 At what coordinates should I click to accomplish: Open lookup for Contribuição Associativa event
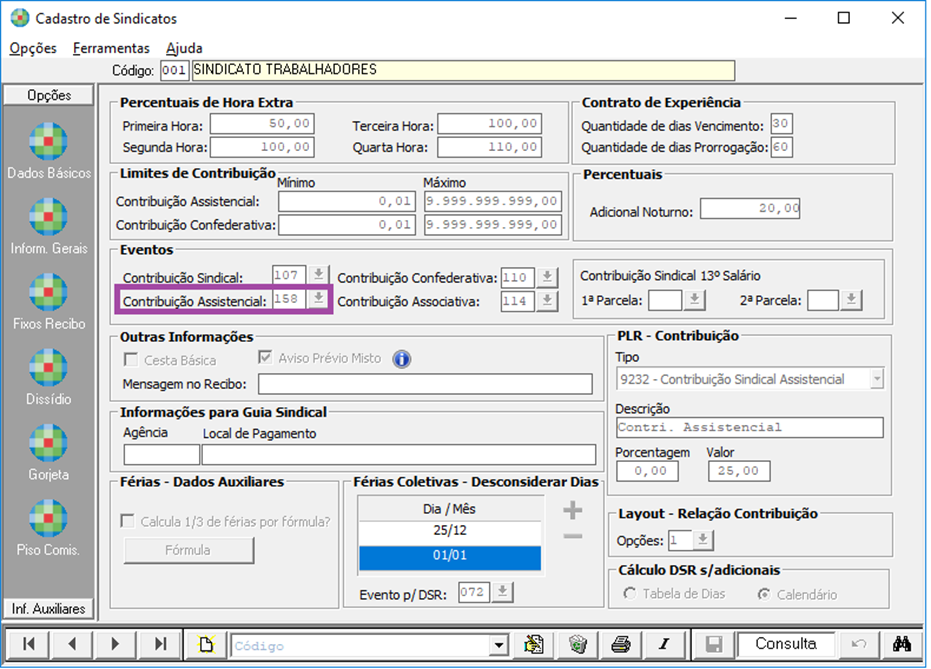(x=547, y=300)
